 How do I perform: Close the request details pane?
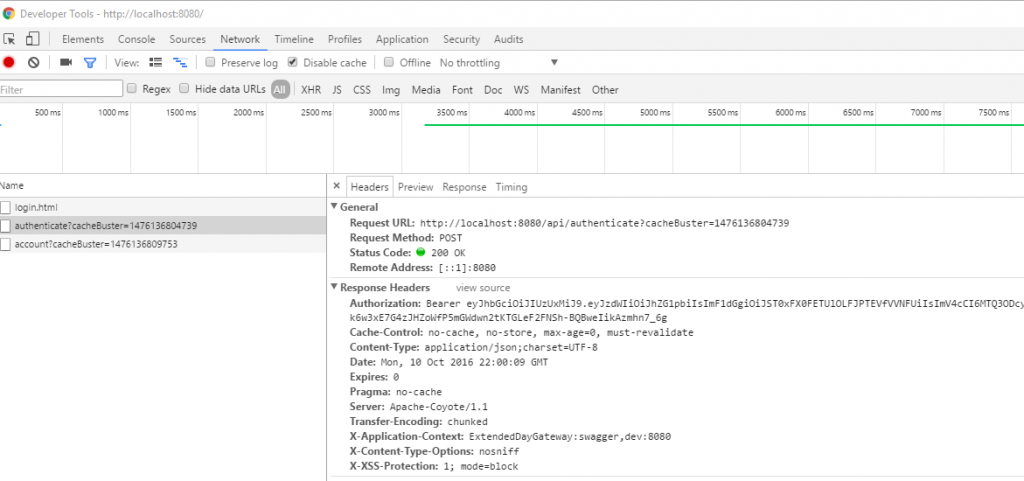[x=336, y=186]
